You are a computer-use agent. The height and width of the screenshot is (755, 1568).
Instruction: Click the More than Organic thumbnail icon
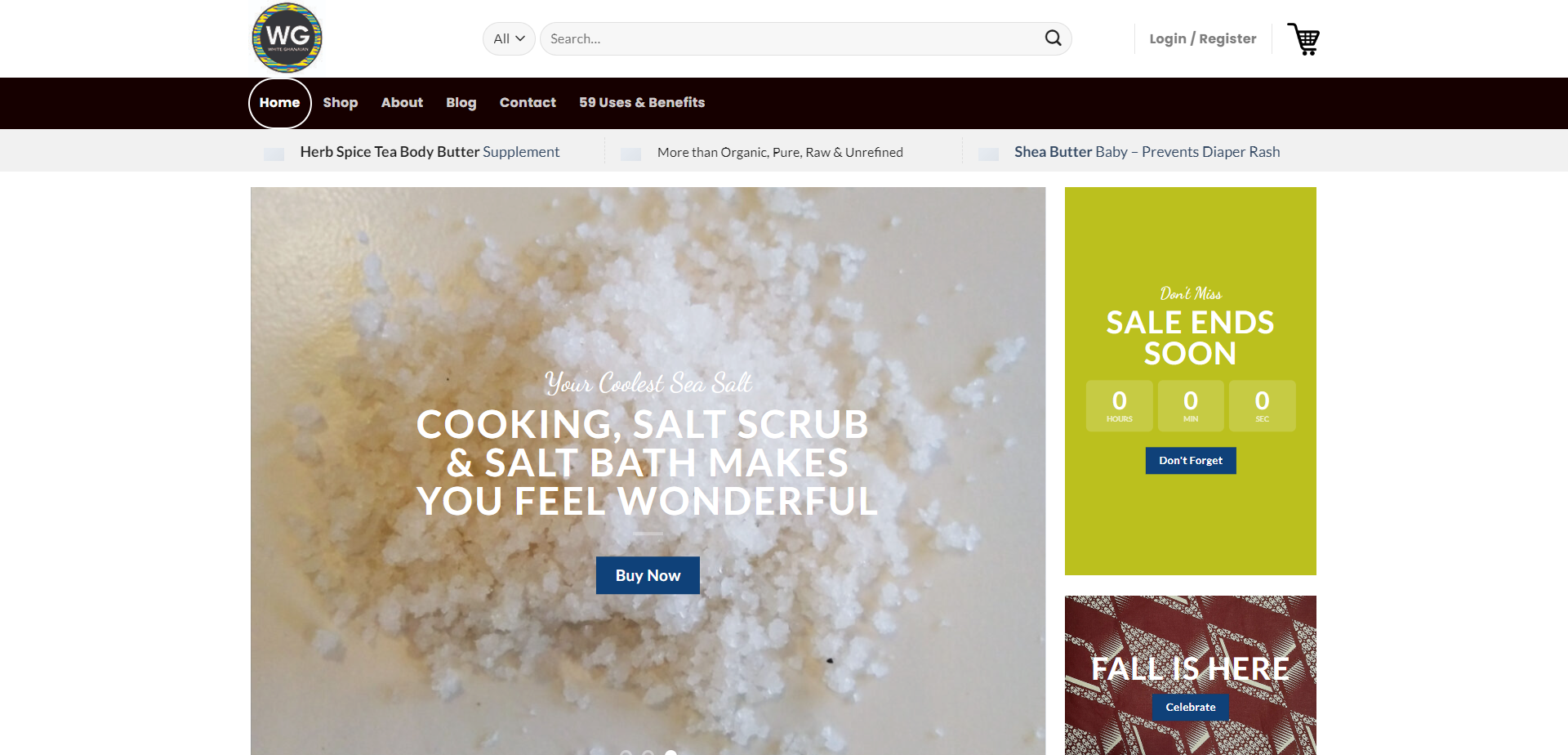click(630, 154)
